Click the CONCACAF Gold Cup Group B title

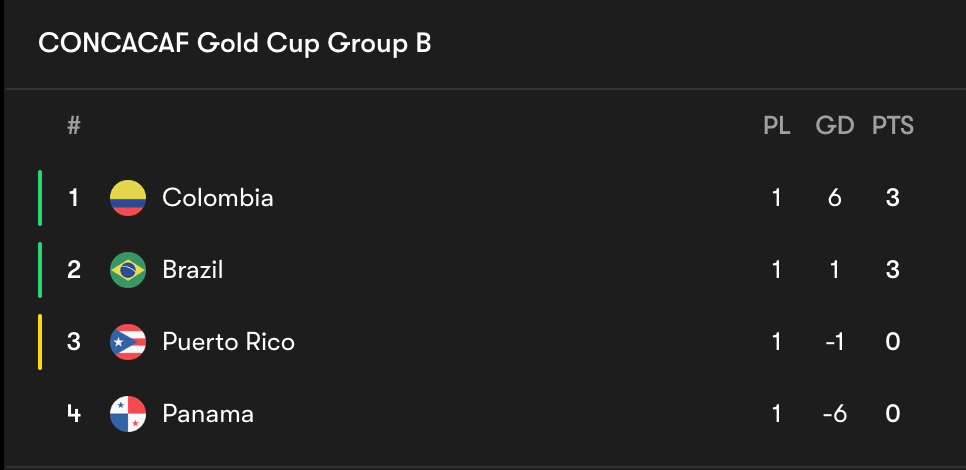(x=235, y=44)
